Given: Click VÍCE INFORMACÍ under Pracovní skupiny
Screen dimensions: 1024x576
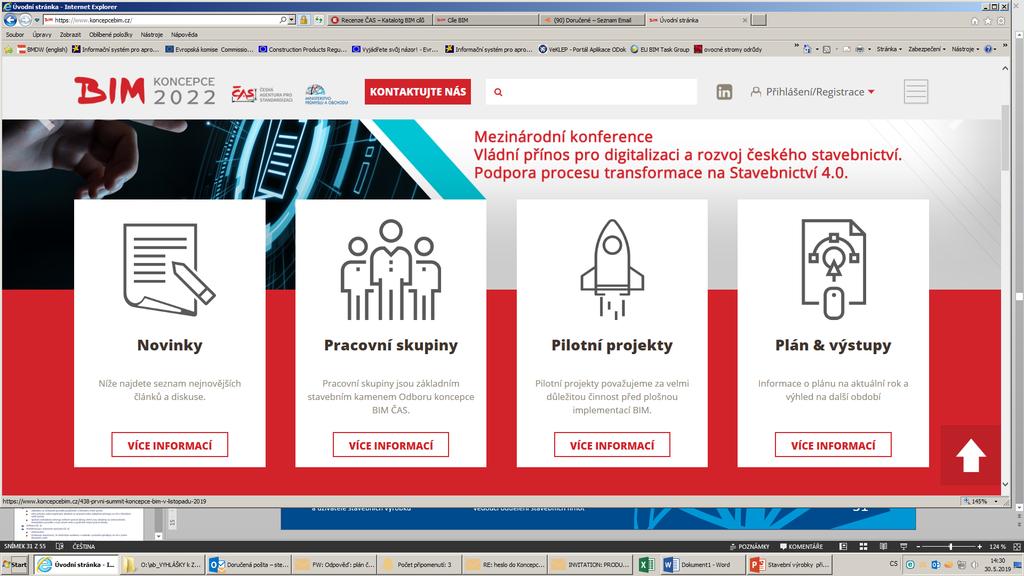Looking at the screenshot, I should [391, 445].
